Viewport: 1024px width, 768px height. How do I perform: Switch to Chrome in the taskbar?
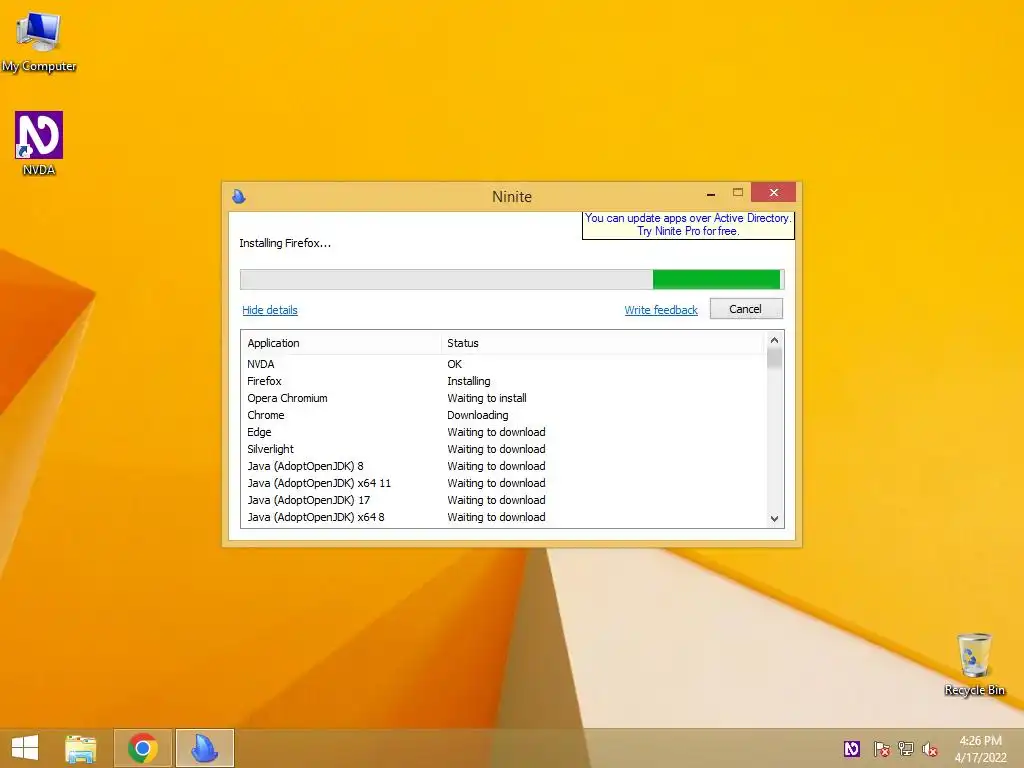coord(142,748)
